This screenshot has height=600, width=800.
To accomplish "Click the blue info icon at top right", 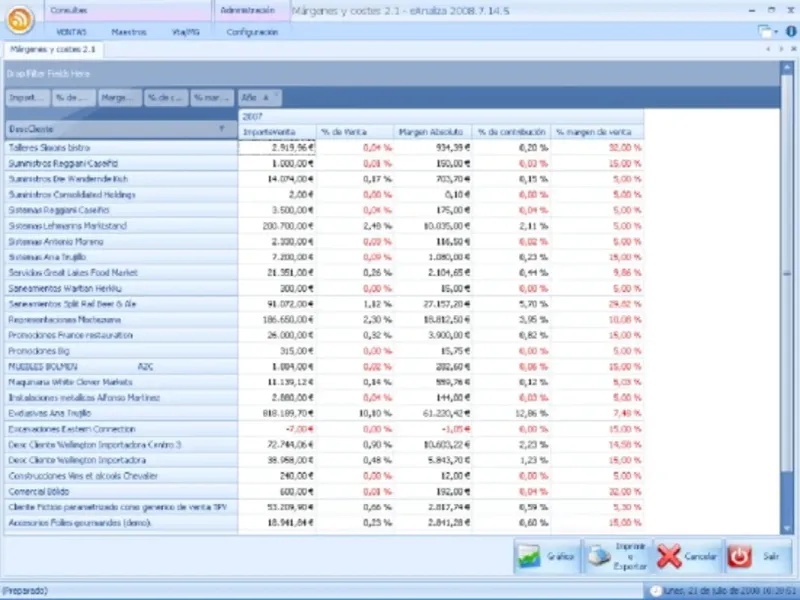I will click(791, 31).
